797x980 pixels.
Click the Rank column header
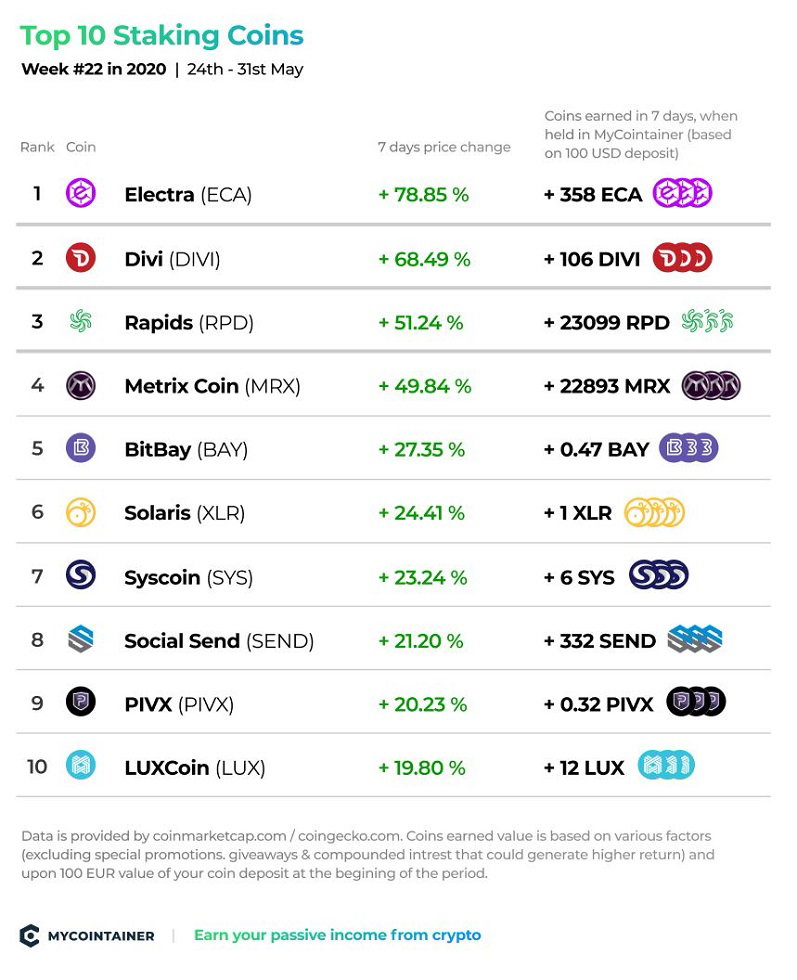(38, 147)
